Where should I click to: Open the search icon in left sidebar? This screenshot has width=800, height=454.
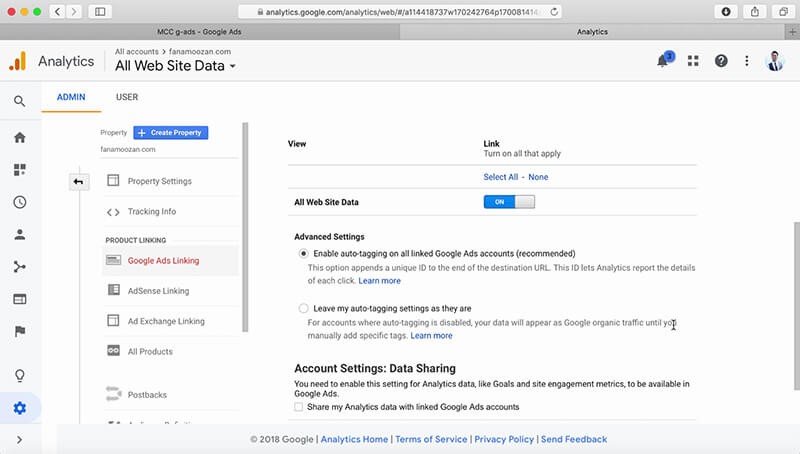point(19,101)
